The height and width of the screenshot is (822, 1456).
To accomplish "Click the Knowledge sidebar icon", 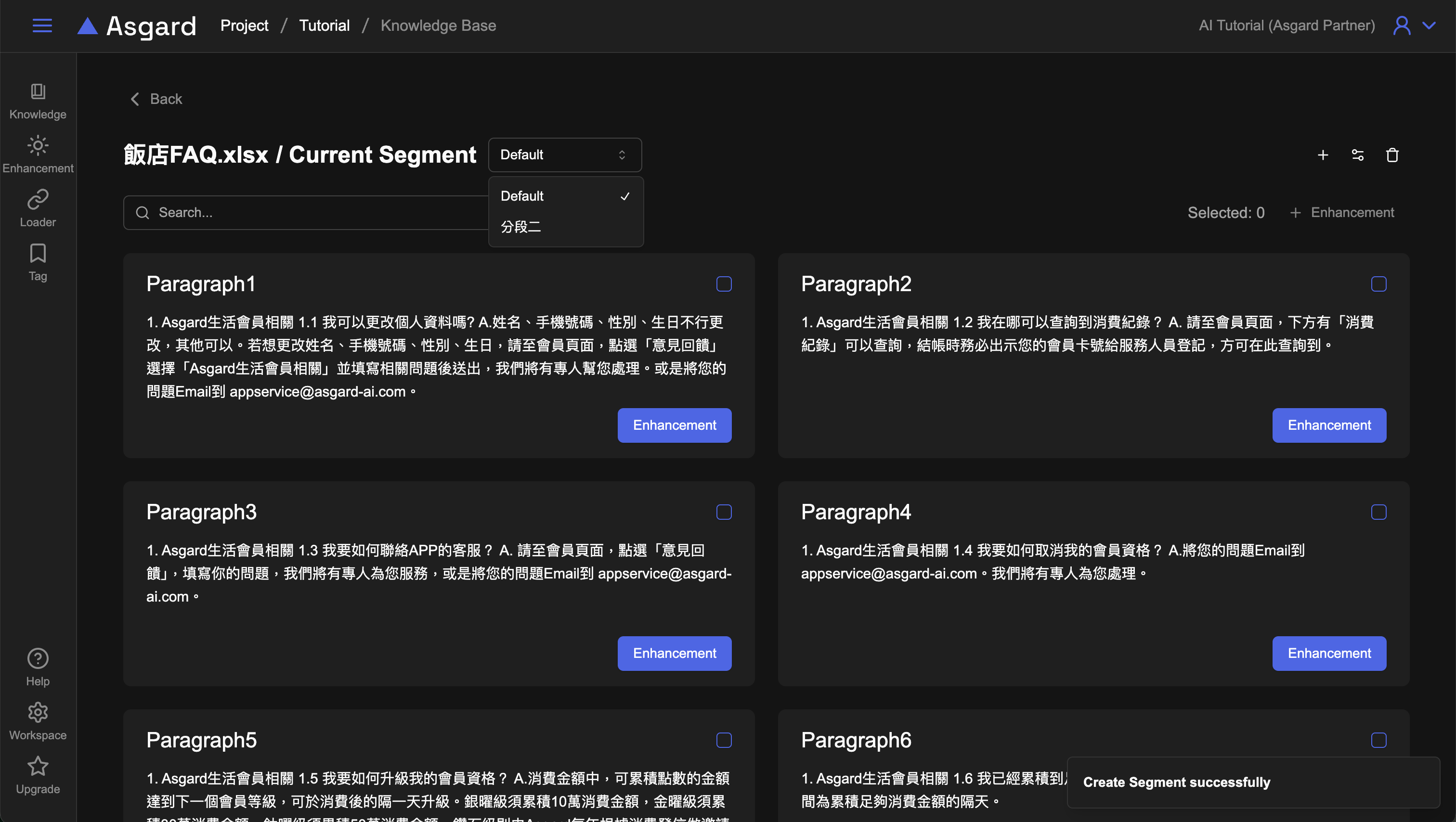I will pyautogui.click(x=38, y=101).
